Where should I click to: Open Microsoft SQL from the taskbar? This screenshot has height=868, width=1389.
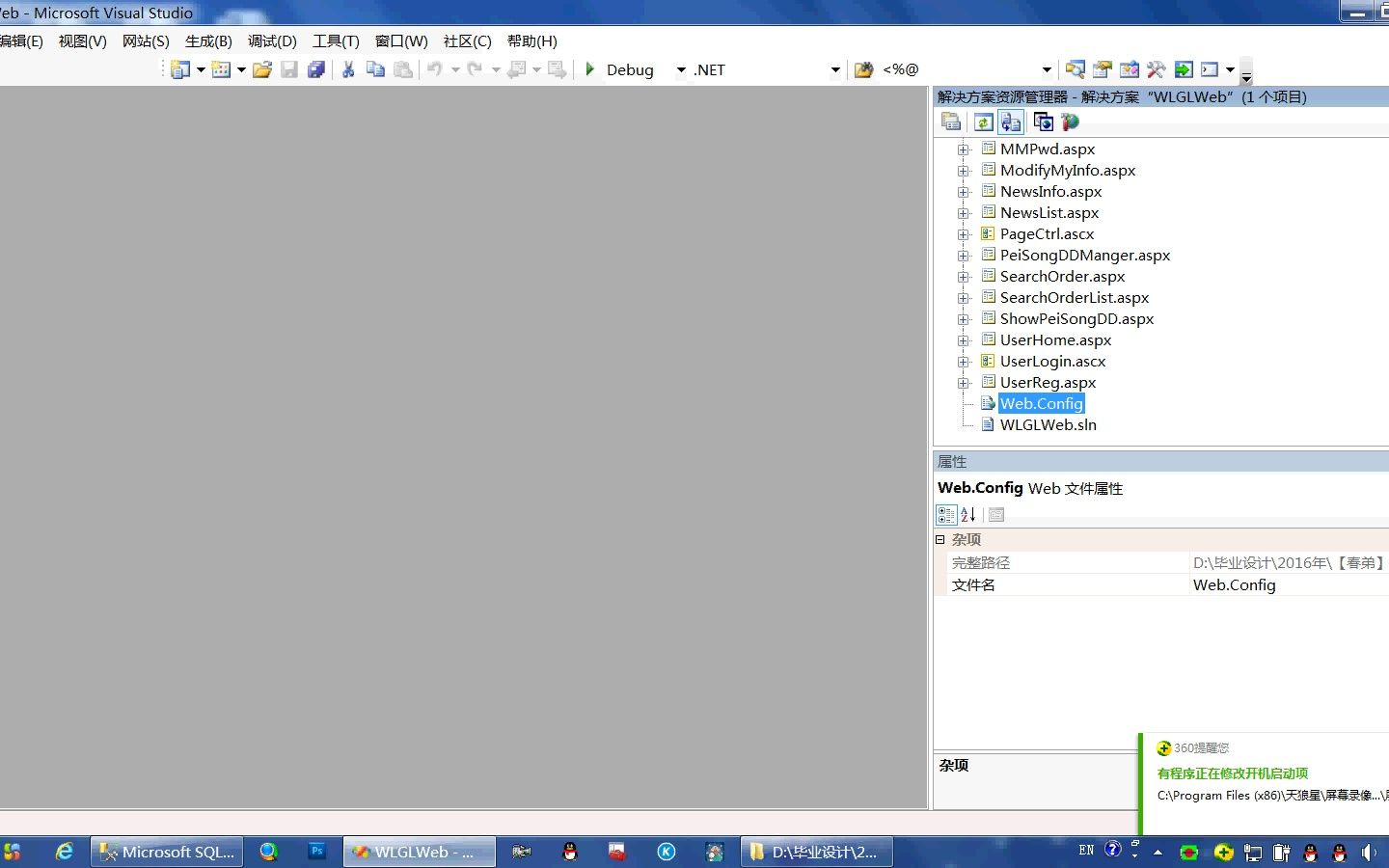click(166, 852)
